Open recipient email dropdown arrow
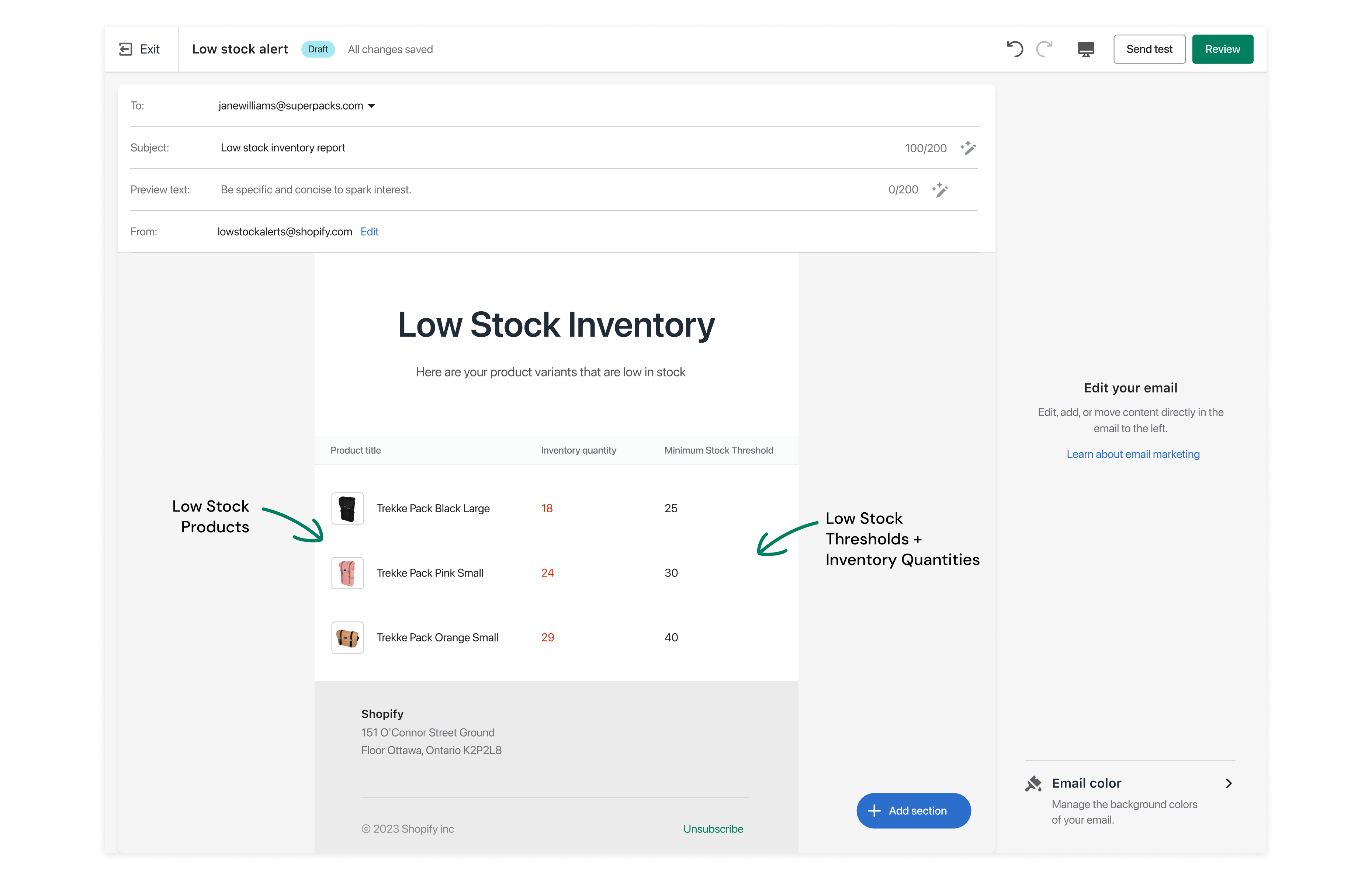The image size is (1372, 883). click(371, 106)
